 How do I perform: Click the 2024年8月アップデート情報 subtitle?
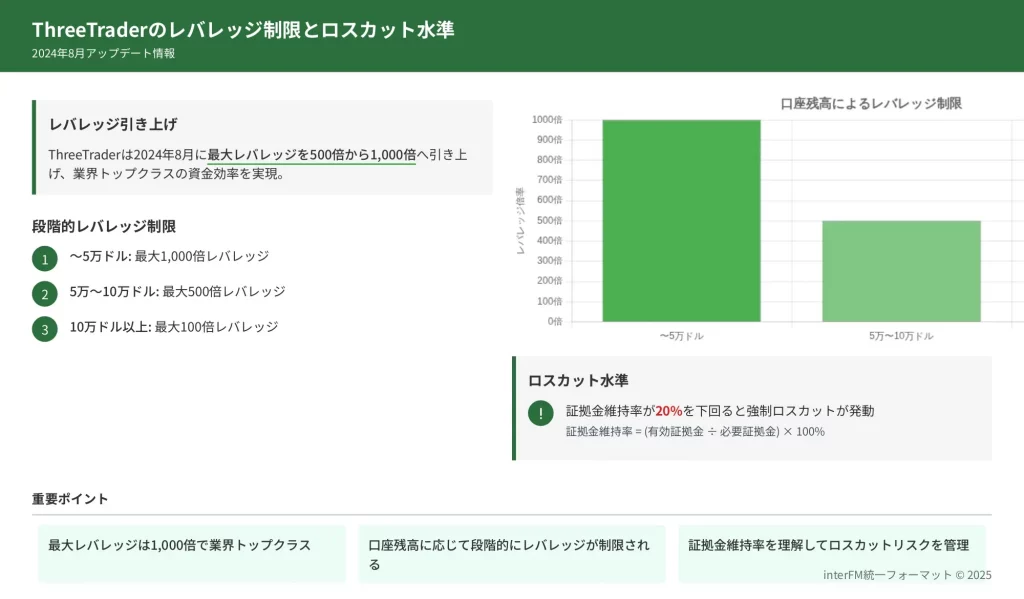(x=103, y=54)
